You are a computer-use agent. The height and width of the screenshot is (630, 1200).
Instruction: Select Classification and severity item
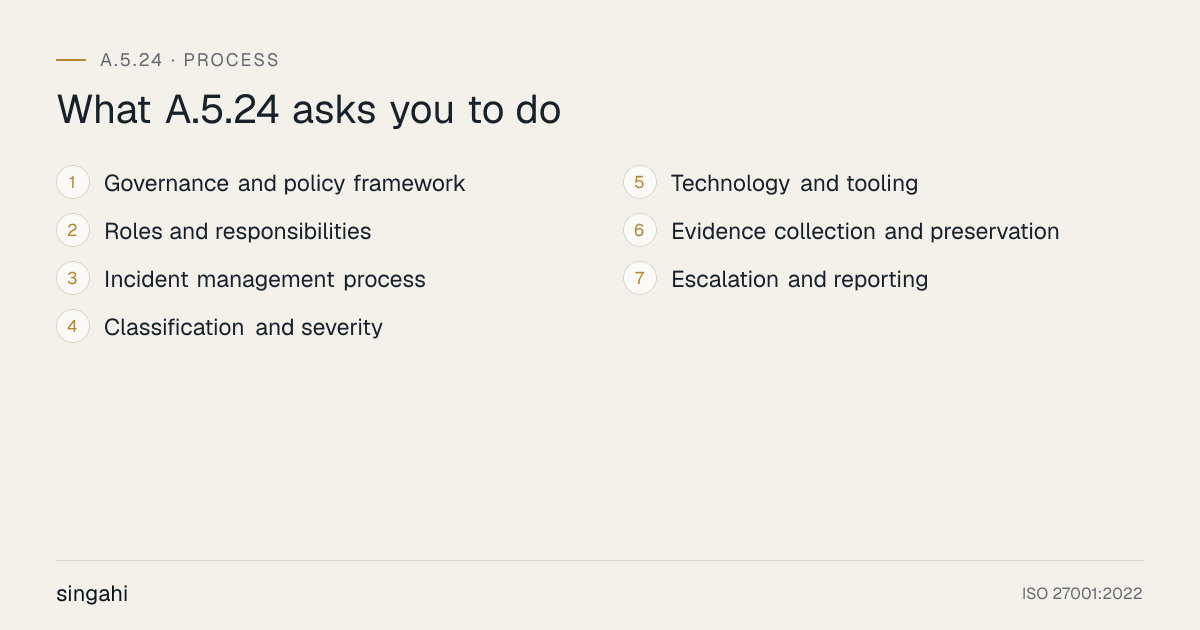[x=243, y=328]
